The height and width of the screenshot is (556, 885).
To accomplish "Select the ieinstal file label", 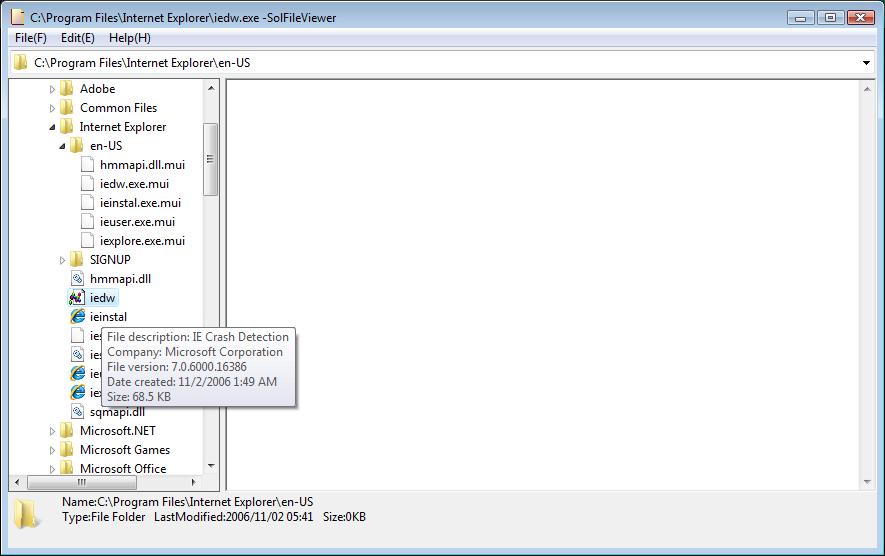I will (x=108, y=317).
